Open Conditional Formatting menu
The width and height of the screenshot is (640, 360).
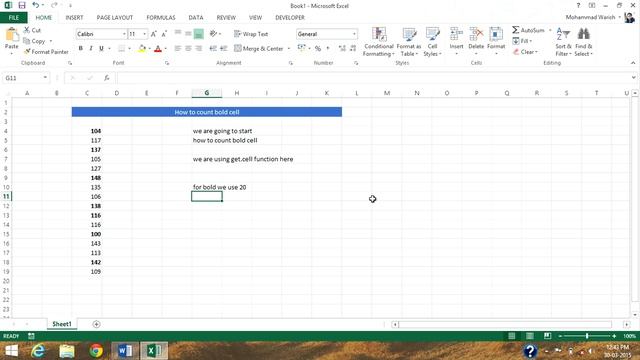coord(379,42)
